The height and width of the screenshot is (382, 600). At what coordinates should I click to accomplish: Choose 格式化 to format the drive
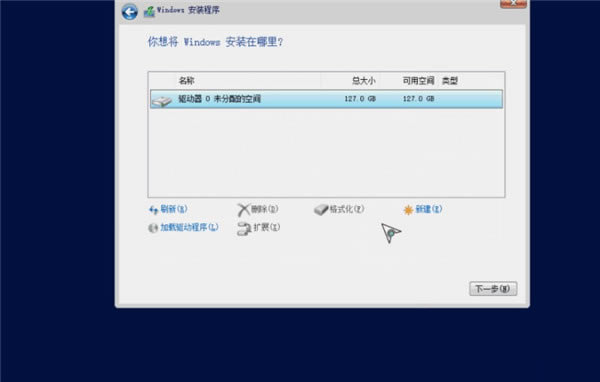click(347, 209)
